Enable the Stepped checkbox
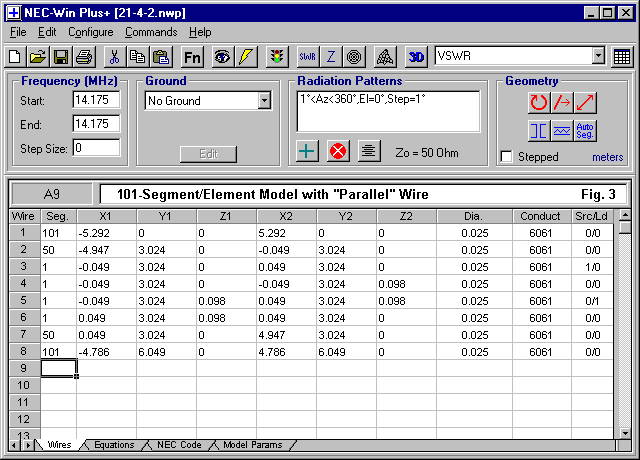The width and height of the screenshot is (640, 460). tap(507, 157)
